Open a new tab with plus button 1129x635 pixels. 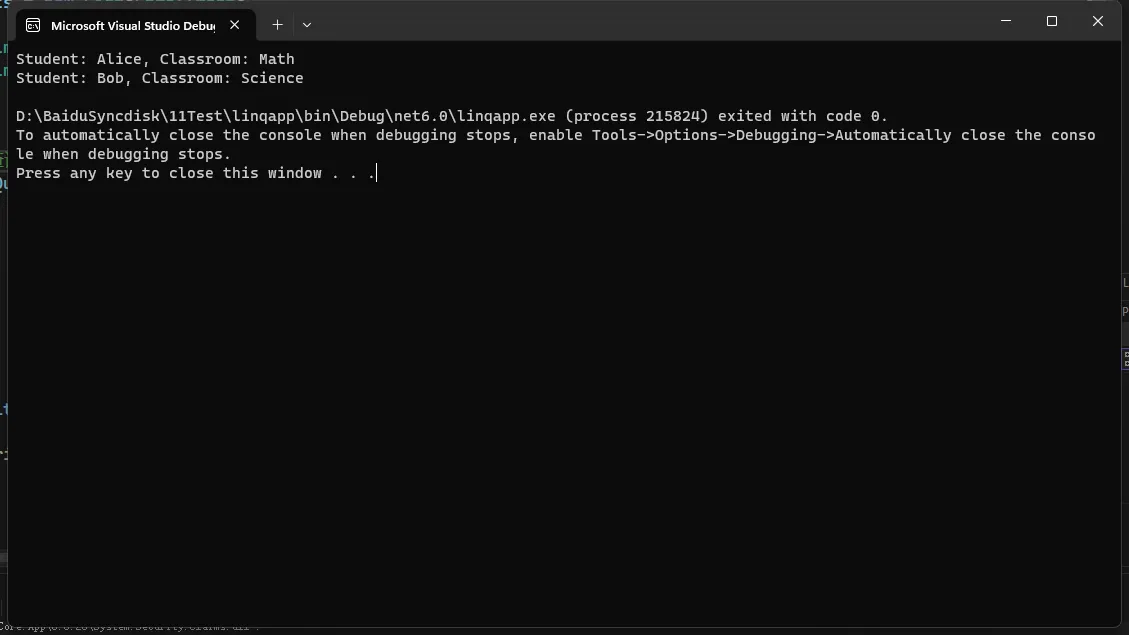[x=277, y=24]
